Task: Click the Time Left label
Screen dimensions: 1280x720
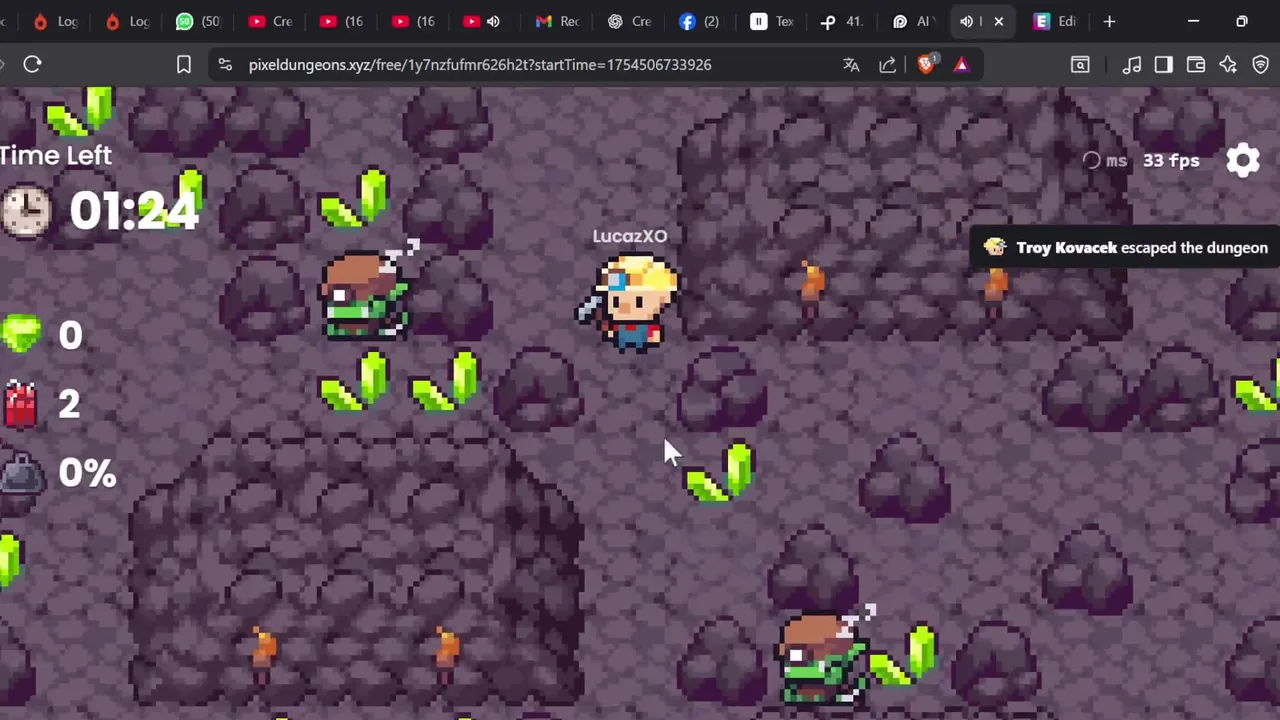Action: [56, 155]
